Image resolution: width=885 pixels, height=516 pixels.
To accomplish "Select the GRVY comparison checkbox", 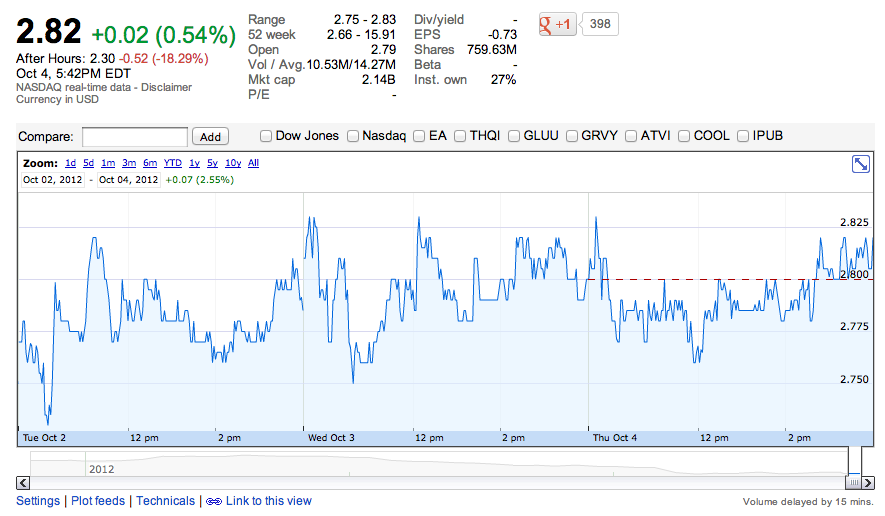I will 572,136.
